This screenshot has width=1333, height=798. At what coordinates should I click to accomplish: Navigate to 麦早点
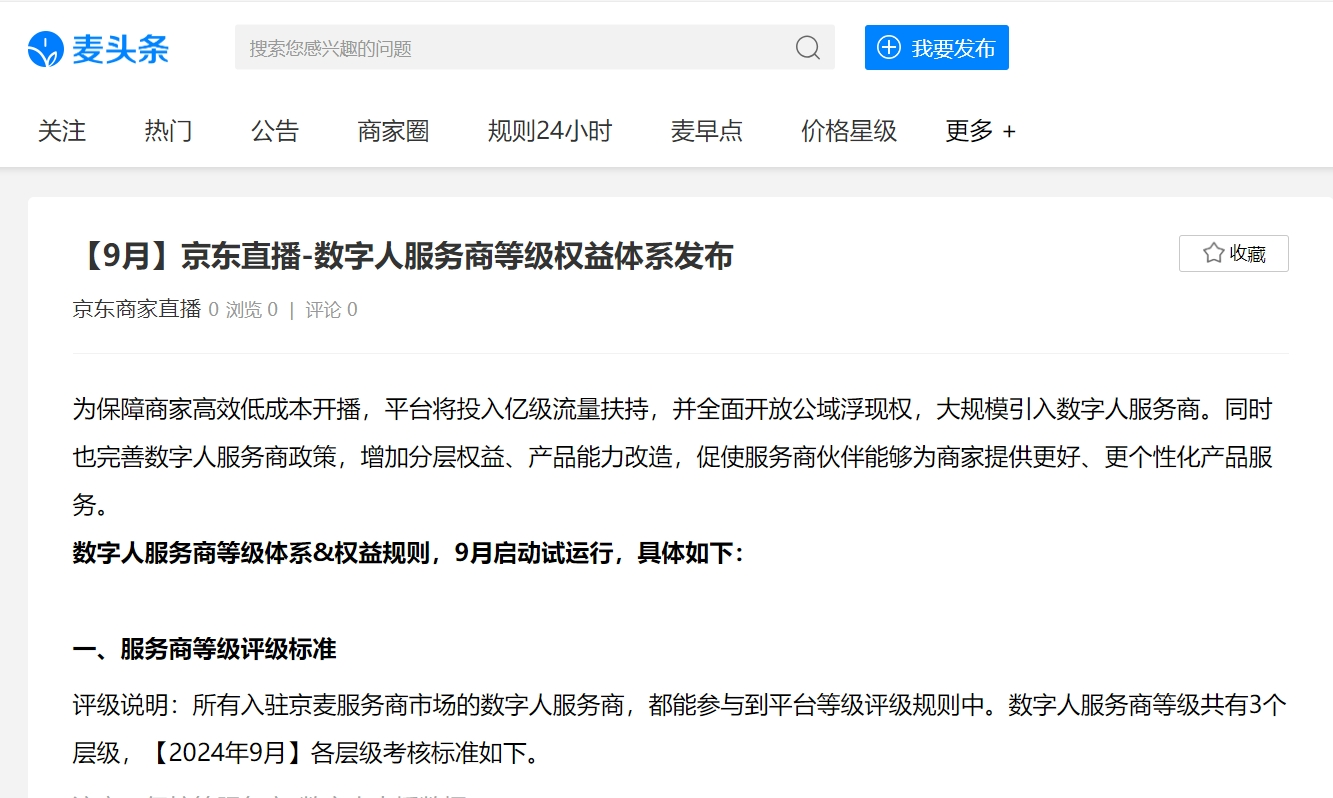click(x=706, y=131)
